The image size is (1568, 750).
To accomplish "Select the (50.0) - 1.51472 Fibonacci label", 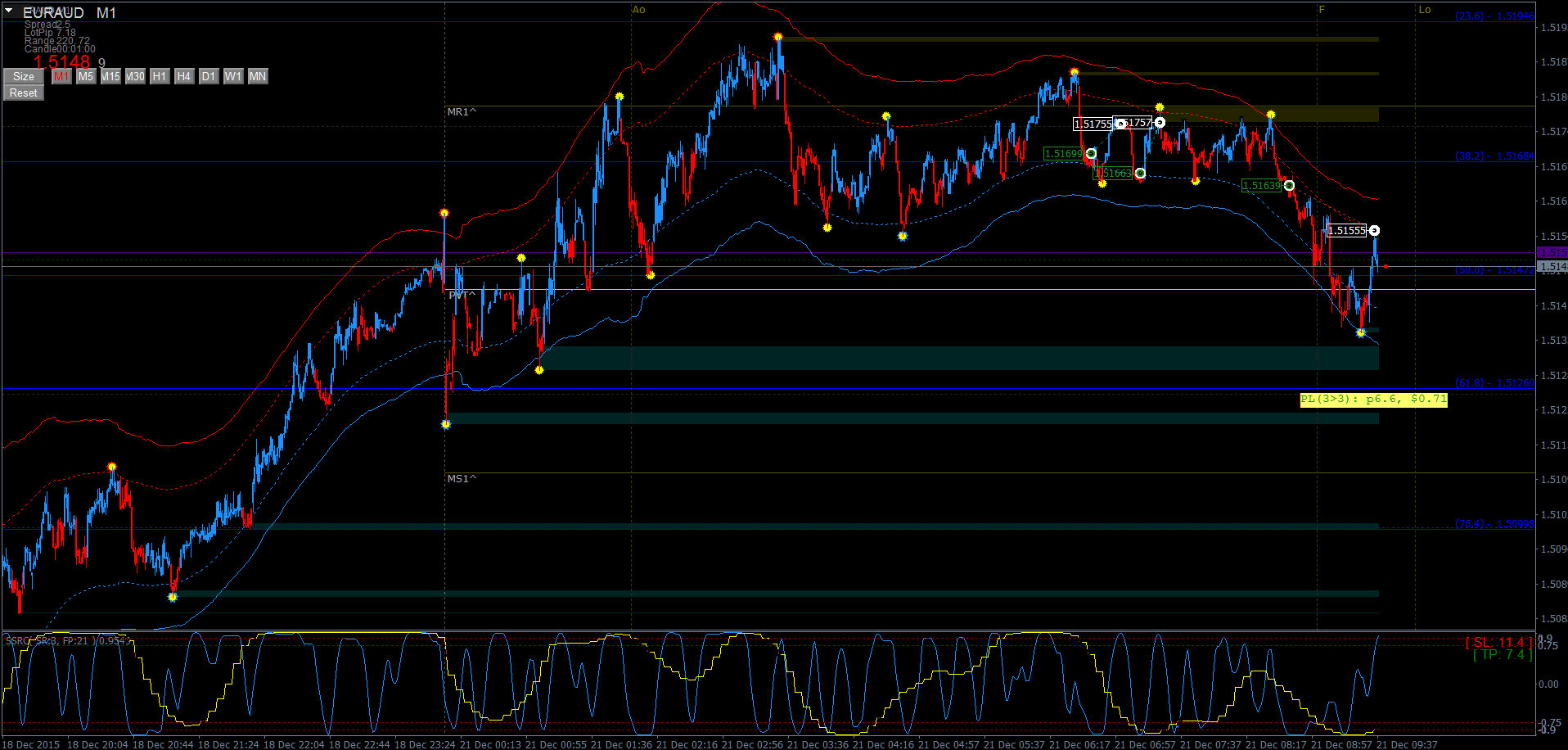I will 1494,270.
